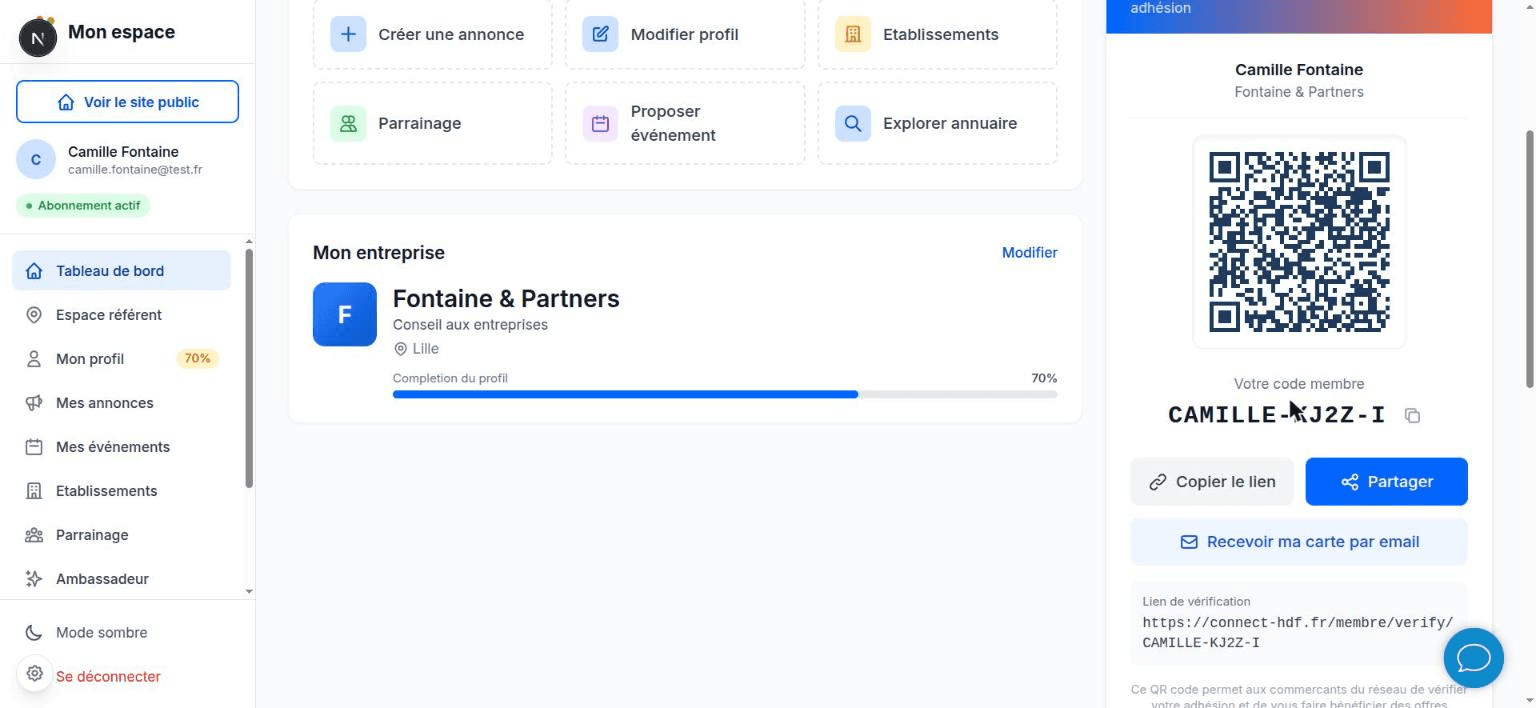Click the green Parrainage card icon
The height and width of the screenshot is (708, 1536).
click(x=348, y=124)
